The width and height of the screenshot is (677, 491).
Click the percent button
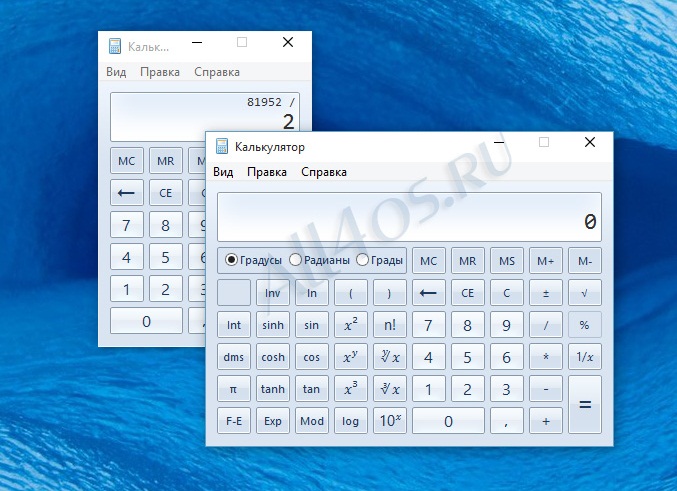pyautogui.click(x=585, y=325)
